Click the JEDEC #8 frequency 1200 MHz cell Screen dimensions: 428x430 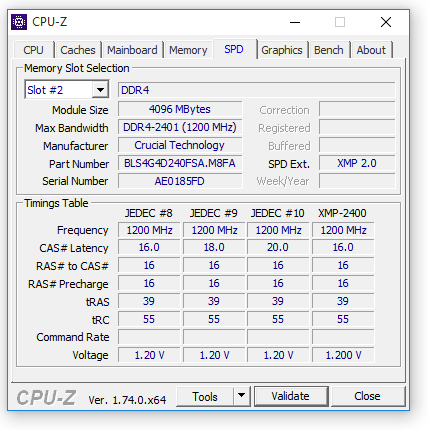tap(149, 230)
